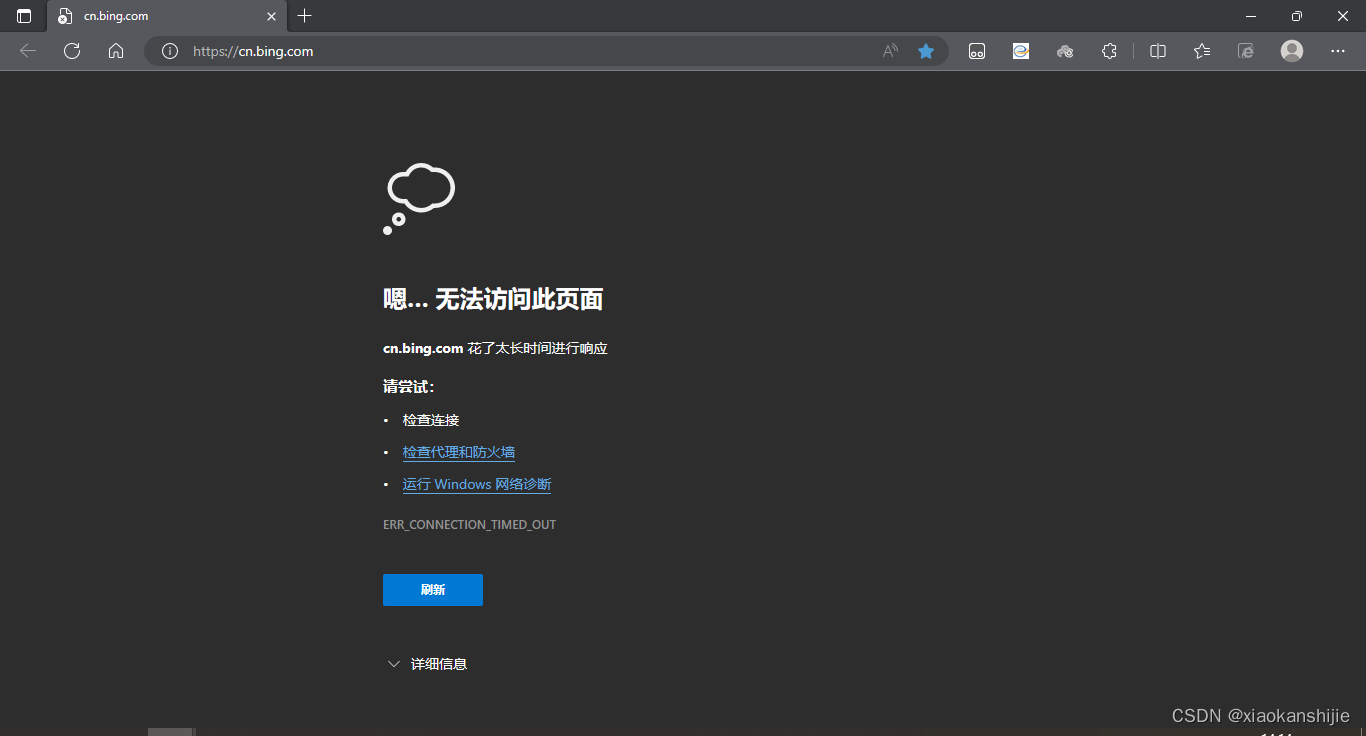
Task: Reload page in Internet Explorer mode
Action: pyautogui.click(x=1245, y=51)
